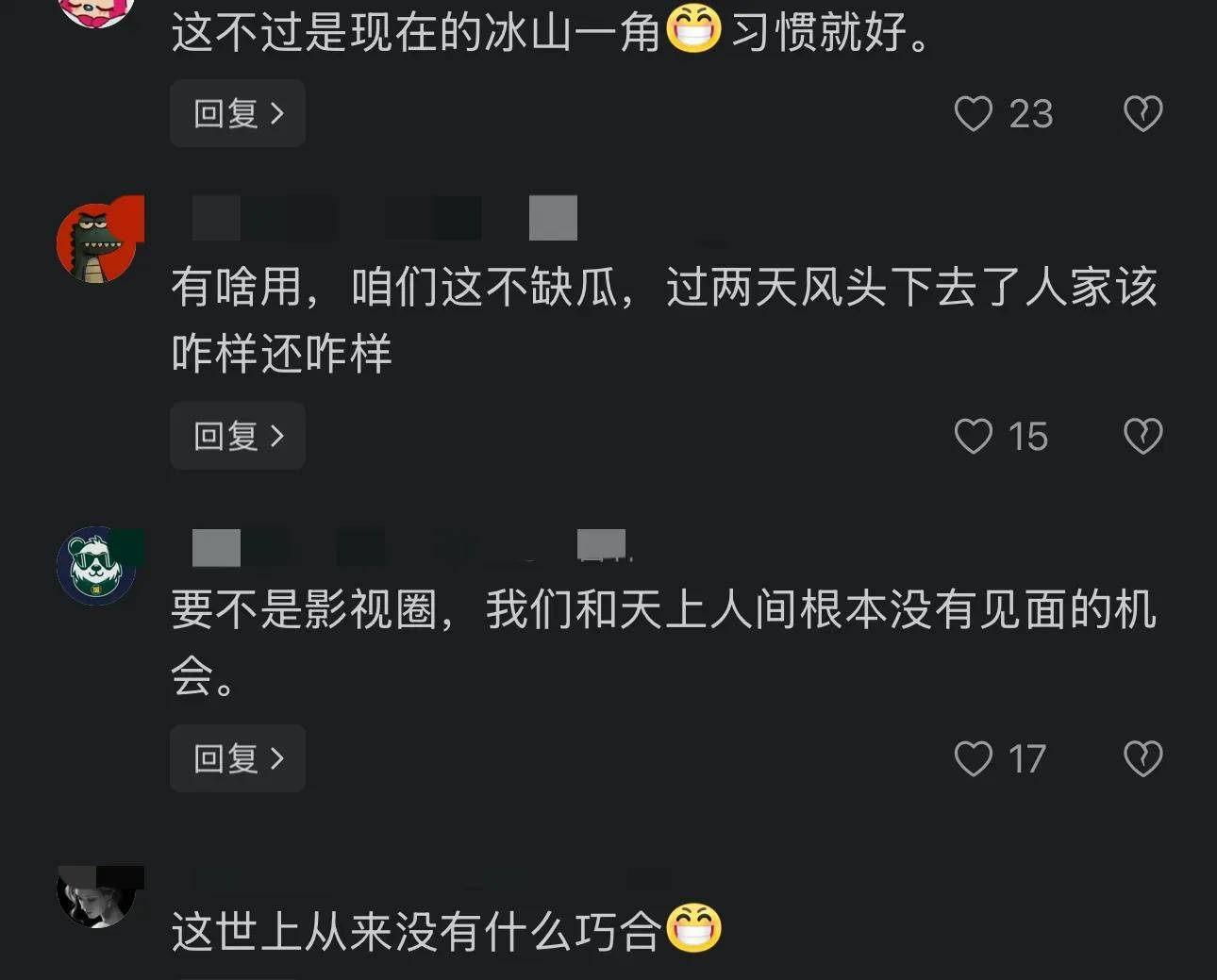Tap broken heart on the 15-likes comment

[x=1142, y=437]
